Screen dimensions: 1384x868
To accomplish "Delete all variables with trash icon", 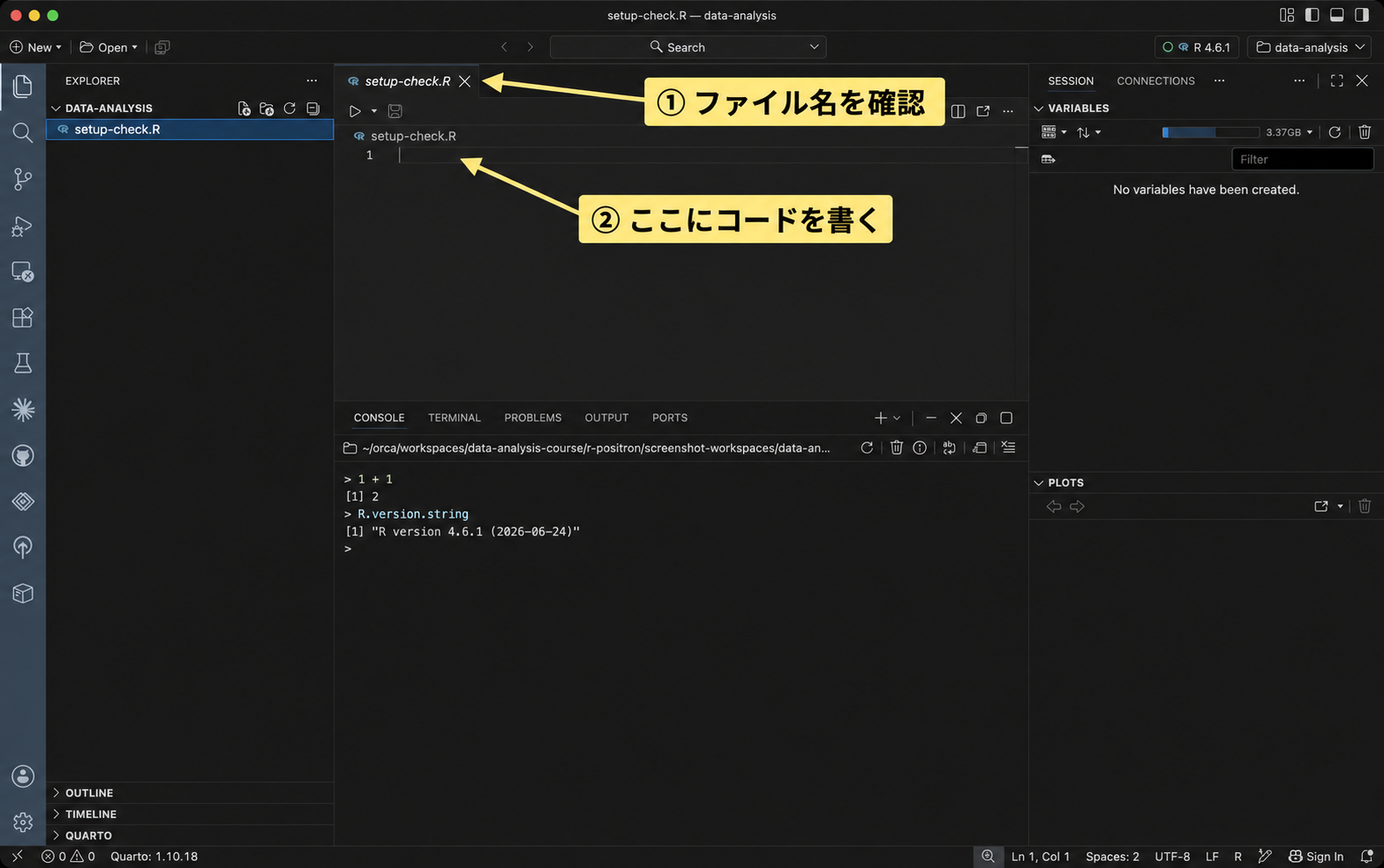I will point(1364,132).
